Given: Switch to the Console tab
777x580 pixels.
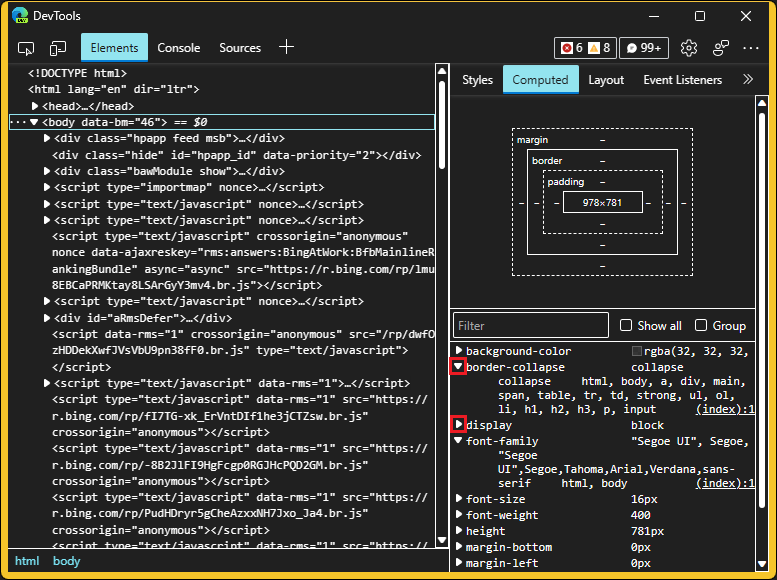Looking at the screenshot, I should [179, 48].
